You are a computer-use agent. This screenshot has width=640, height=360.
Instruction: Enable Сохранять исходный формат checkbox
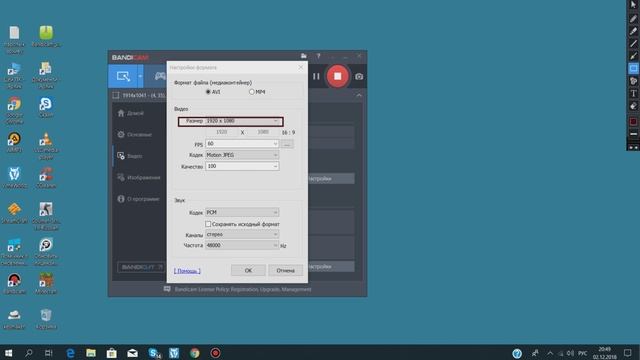(208, 224)
